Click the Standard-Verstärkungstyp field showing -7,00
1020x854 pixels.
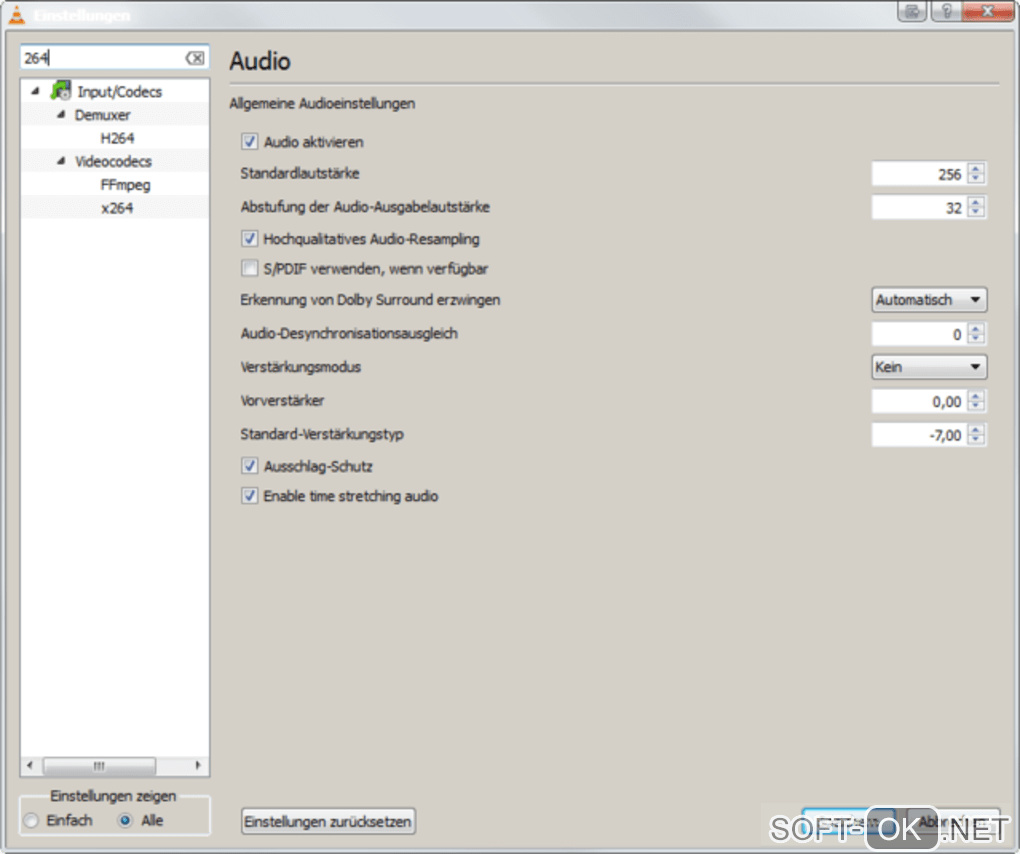coord(919,435)
